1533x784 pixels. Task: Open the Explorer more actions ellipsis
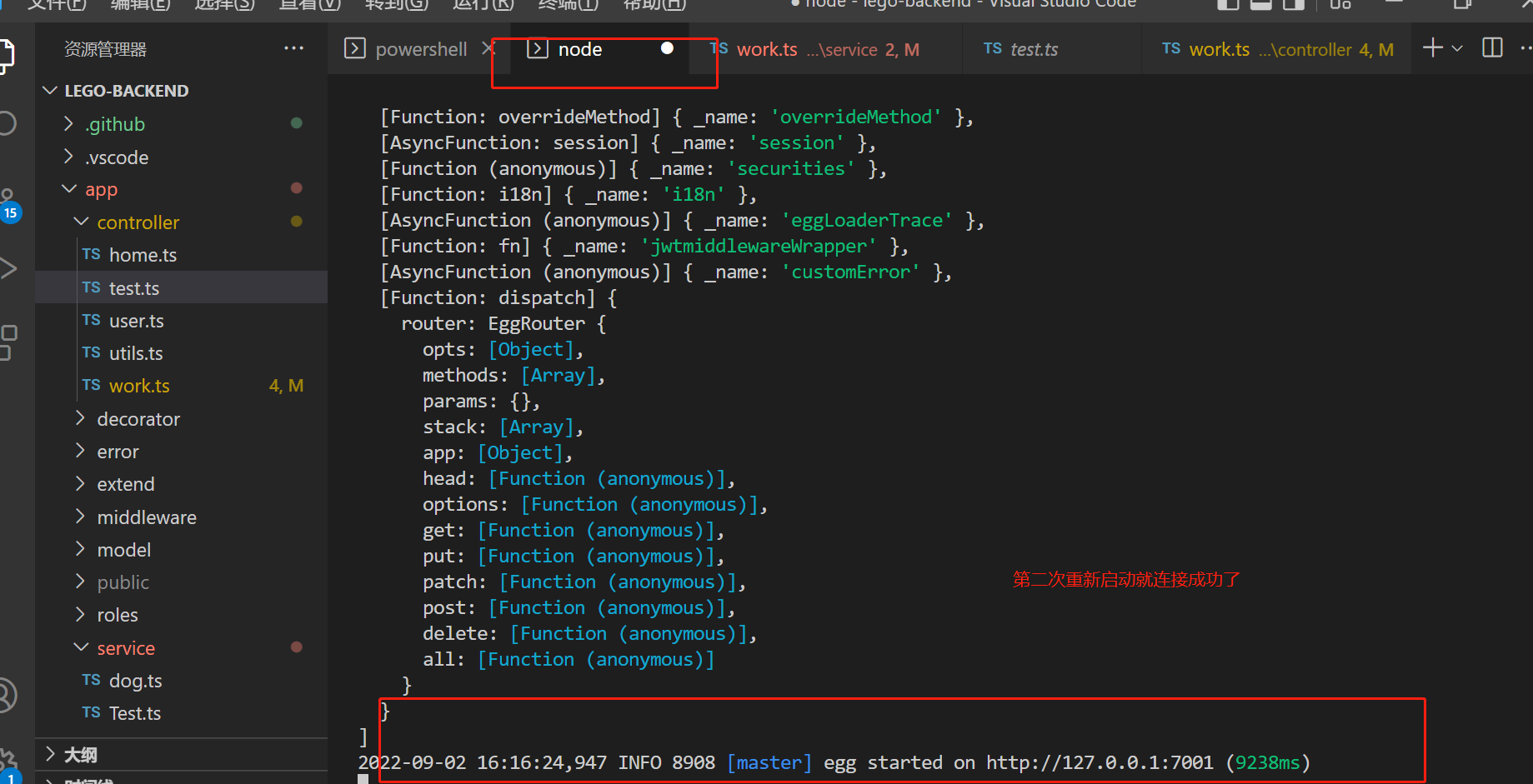click(x=293, y=48)
